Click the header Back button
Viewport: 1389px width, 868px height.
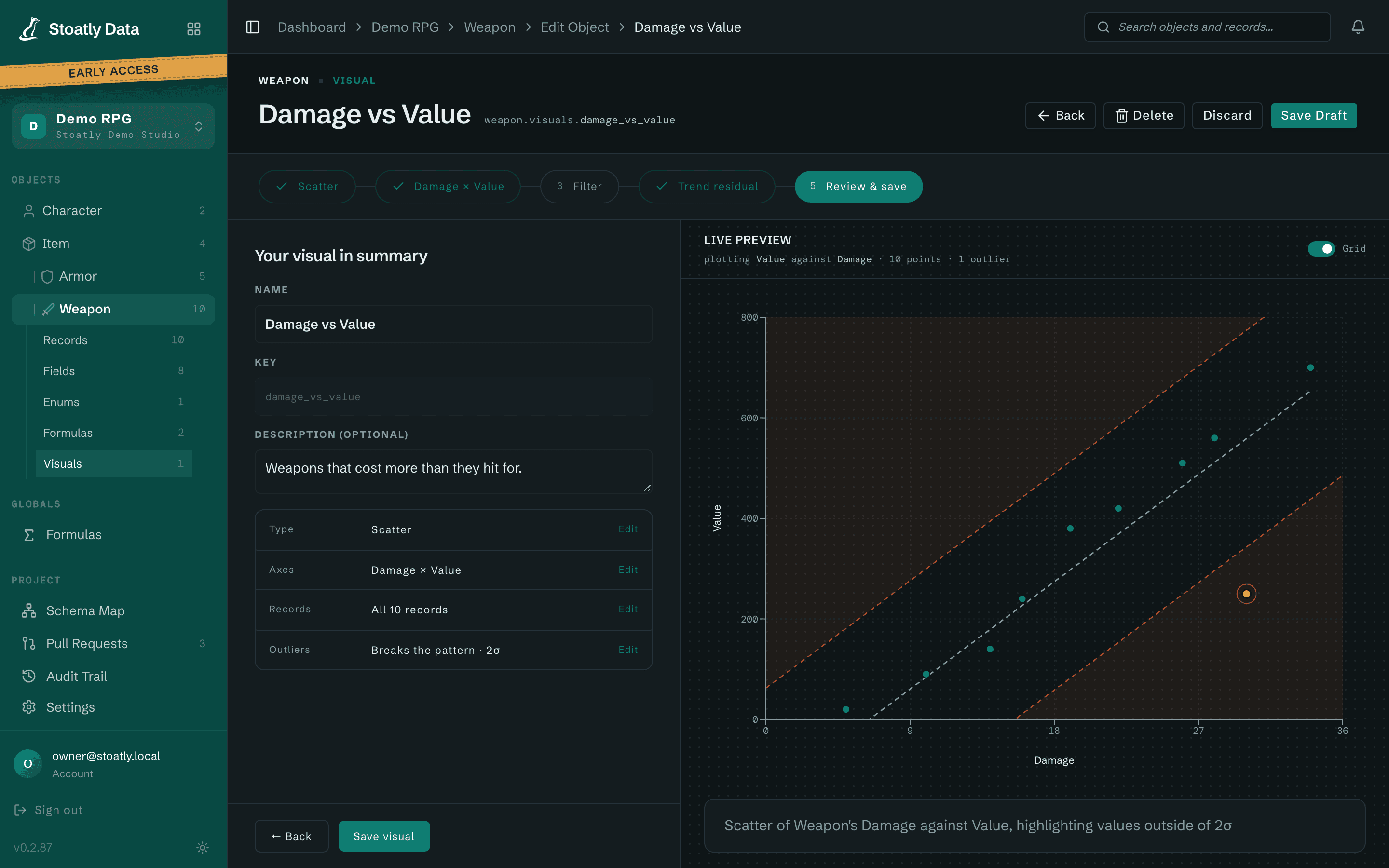point(1060,116)
